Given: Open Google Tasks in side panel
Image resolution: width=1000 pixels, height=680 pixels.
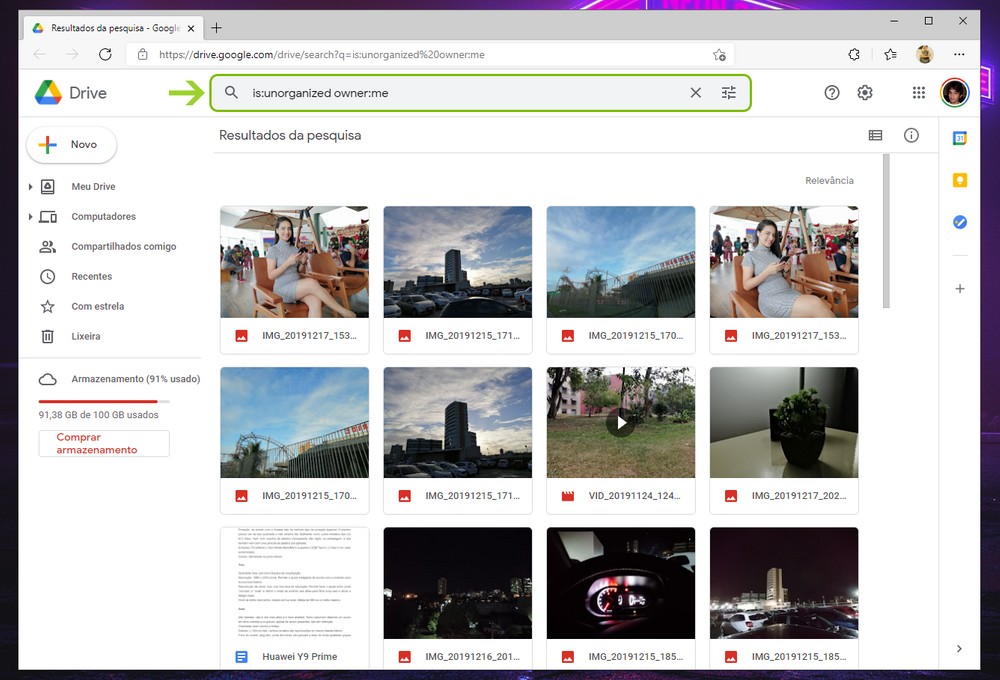Looking at the screenshot, I should (x=959, y=223).
